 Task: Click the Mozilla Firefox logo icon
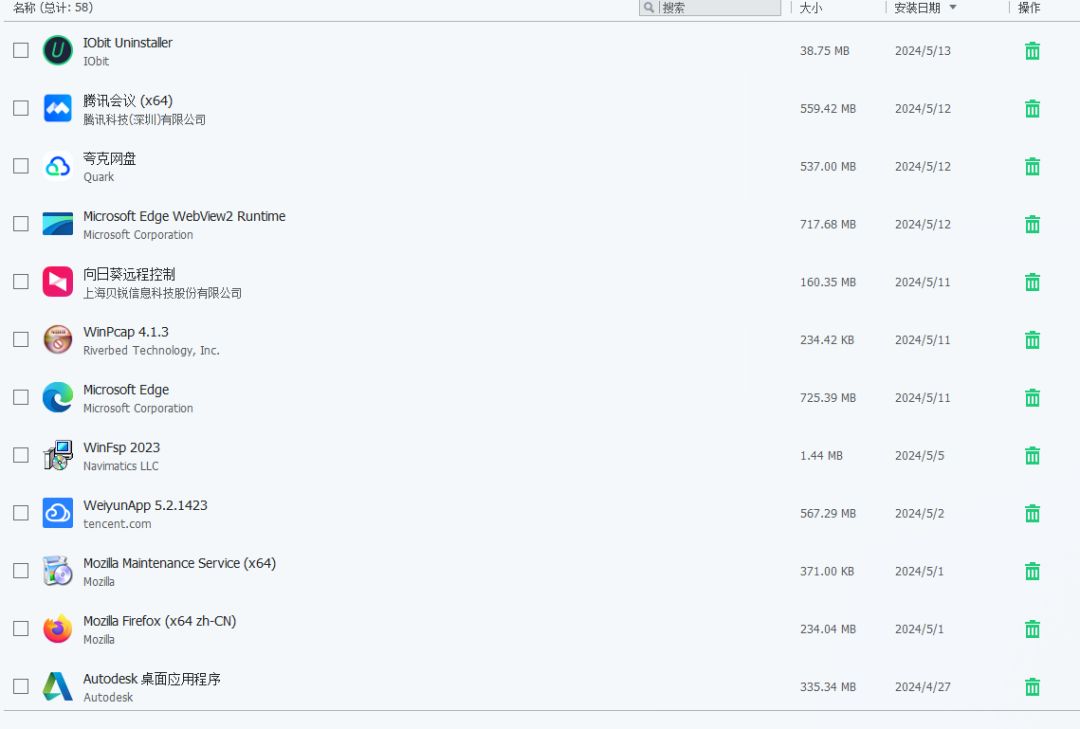[58, 629]
